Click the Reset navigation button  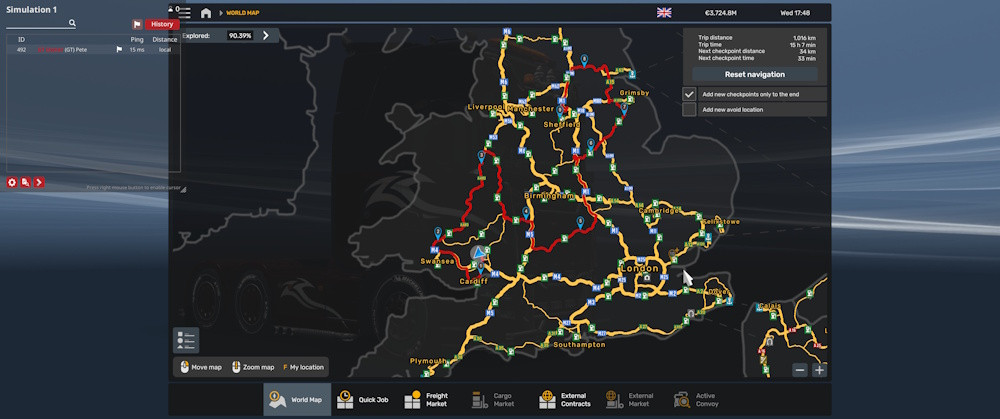pos(755,74)
